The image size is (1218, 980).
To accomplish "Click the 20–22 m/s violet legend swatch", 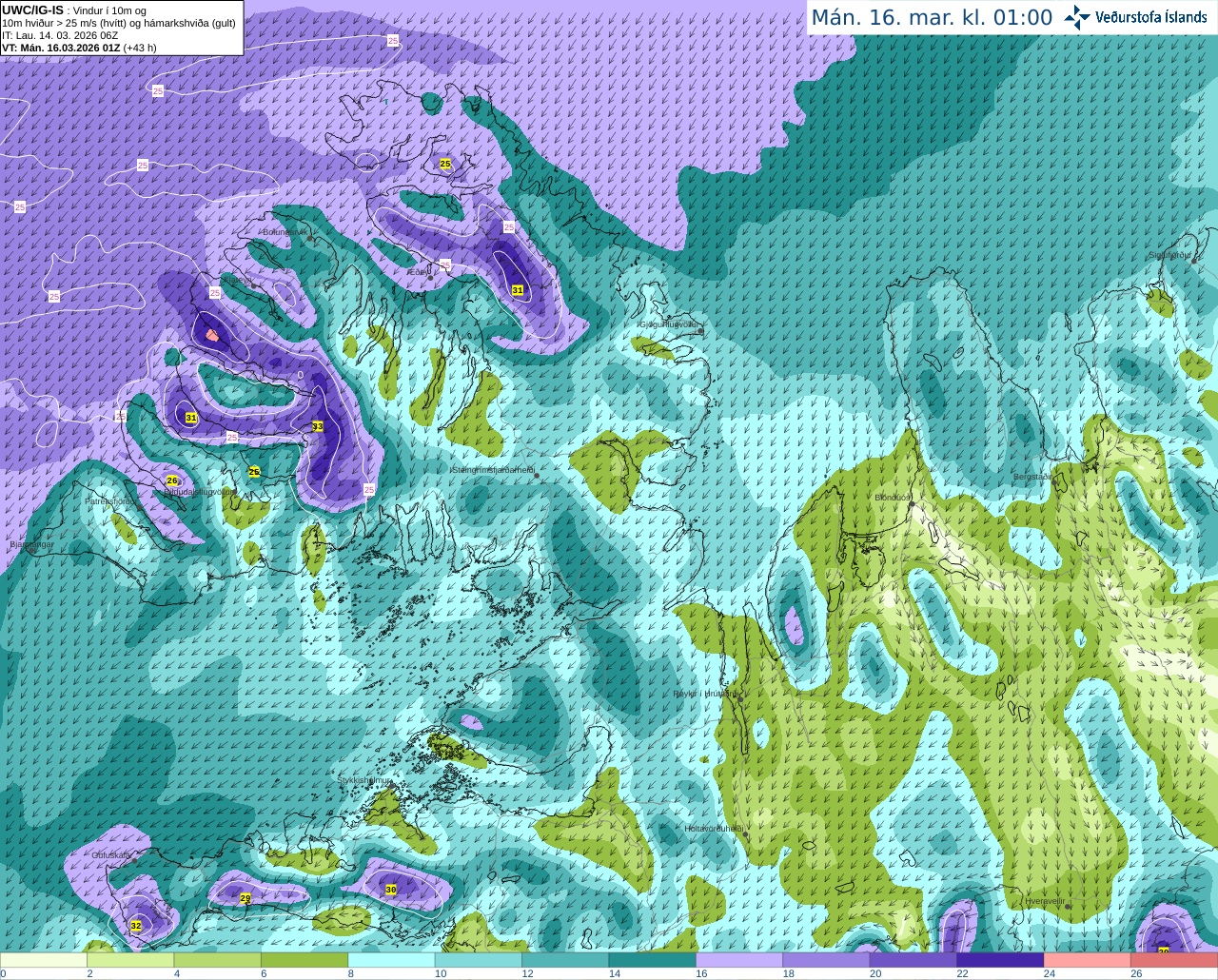I will tap(913, 960).
